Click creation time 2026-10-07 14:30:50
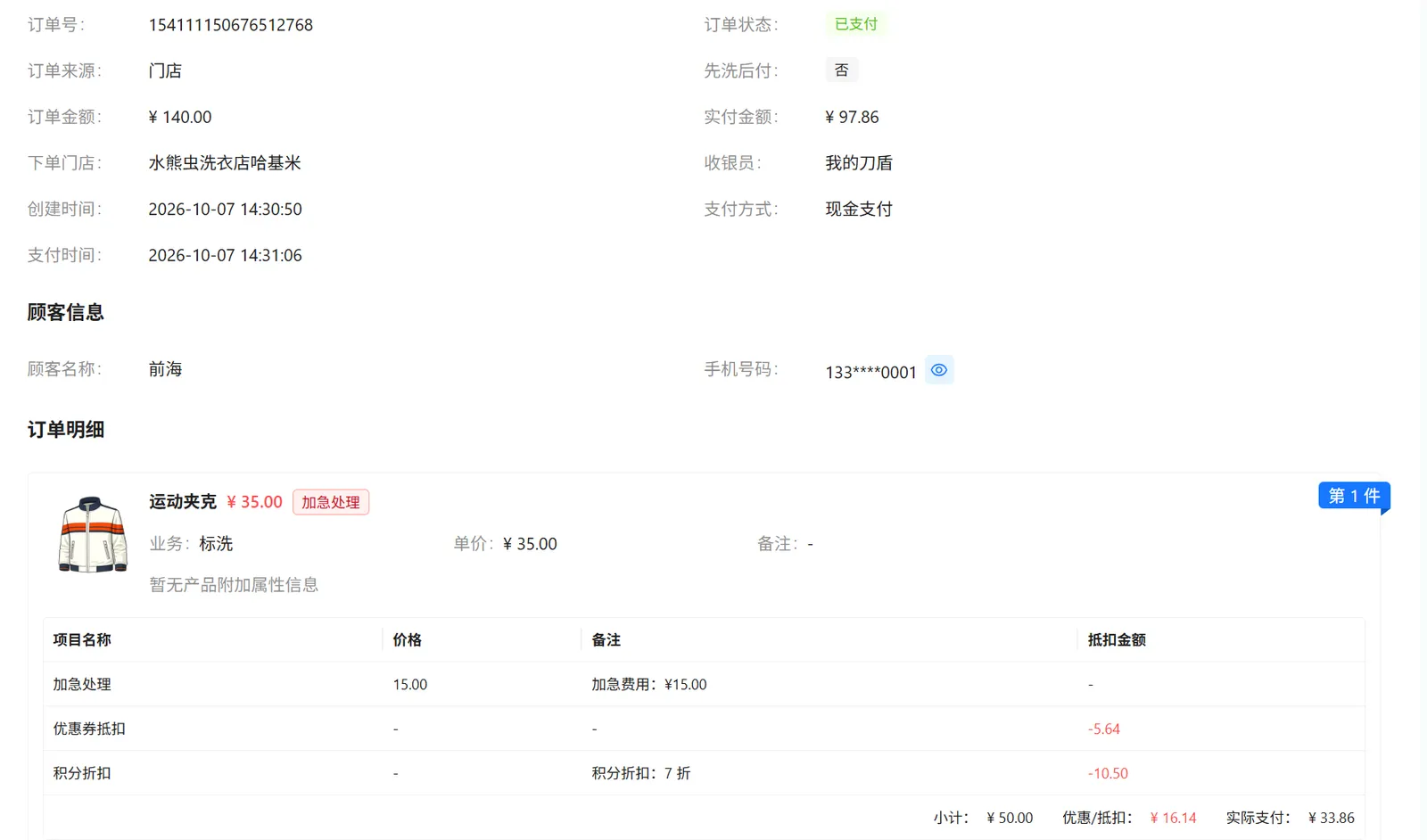Screen dimensions: 1427x840 click(x=226, y=210)
